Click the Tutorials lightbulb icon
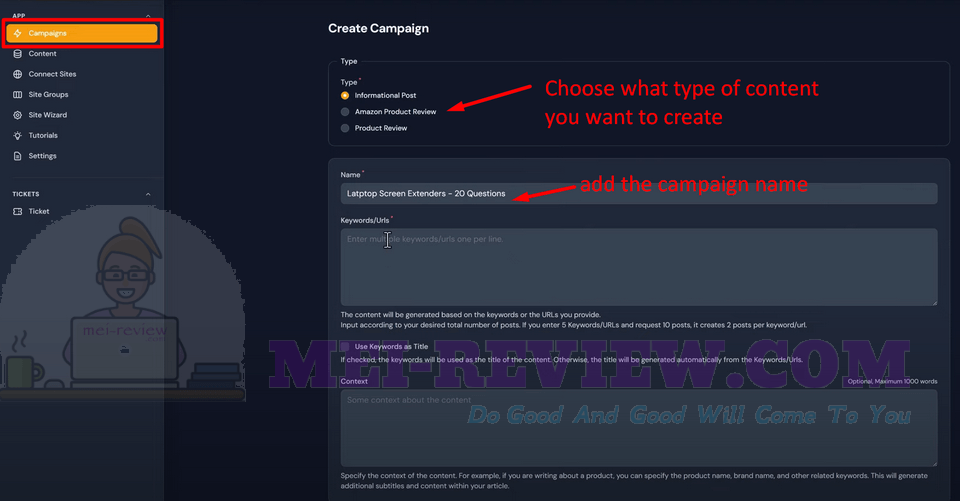The width and height of the screenshot is (960, 501). click(x=18, y=135)
